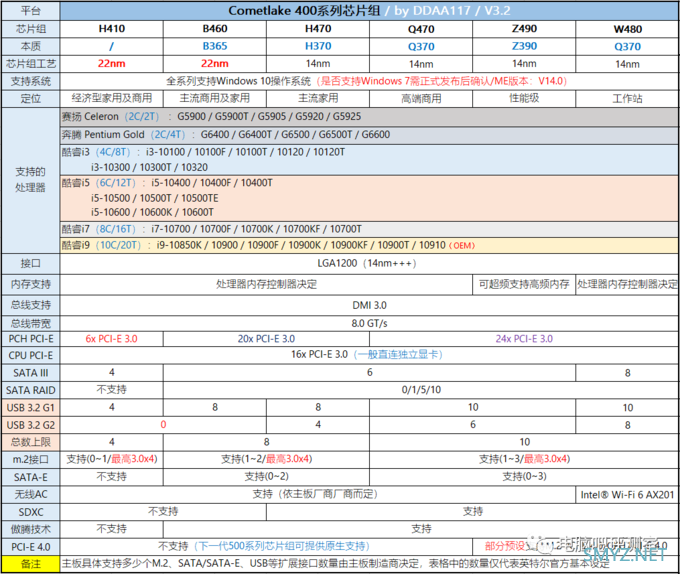Click the Q470 chipset column header
680x574 pixels.
pos(421,29)
